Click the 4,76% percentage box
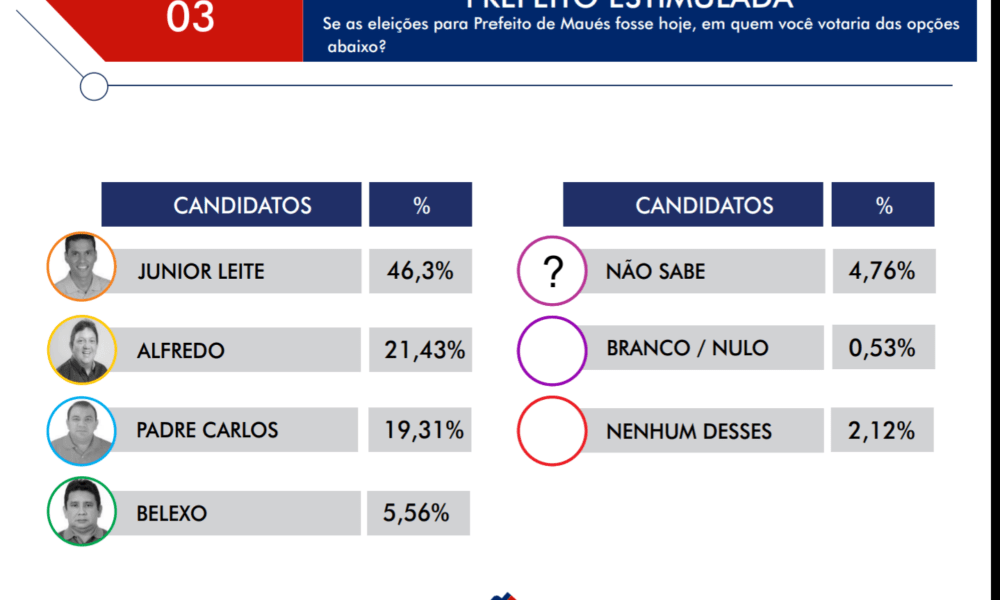The height and width of the screenshot is (600, 1000). click(884, 271)
